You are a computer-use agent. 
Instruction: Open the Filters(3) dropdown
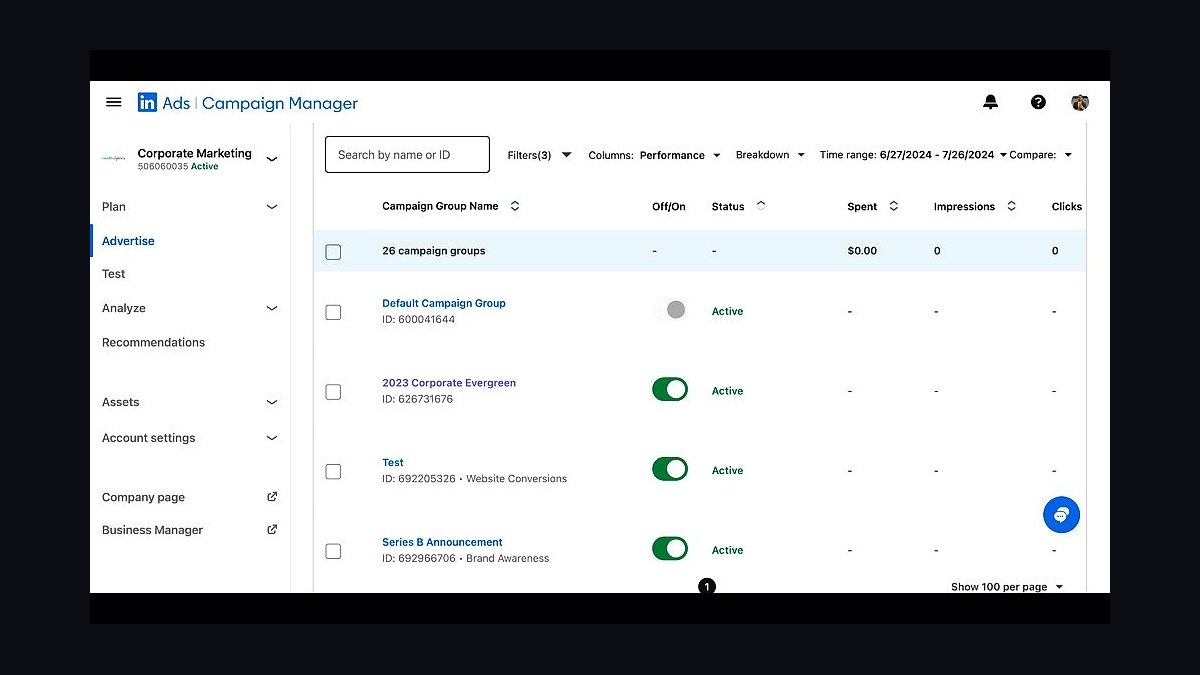(x=540, y=155)
